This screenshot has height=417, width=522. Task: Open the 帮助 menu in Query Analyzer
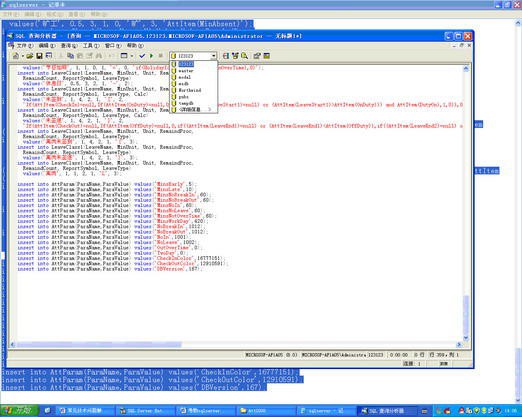[x=135, y=46]
